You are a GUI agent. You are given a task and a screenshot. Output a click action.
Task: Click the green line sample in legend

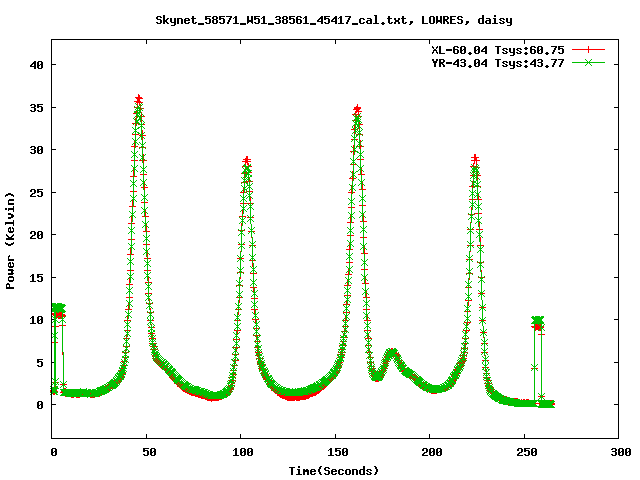(x=588, y=62)
